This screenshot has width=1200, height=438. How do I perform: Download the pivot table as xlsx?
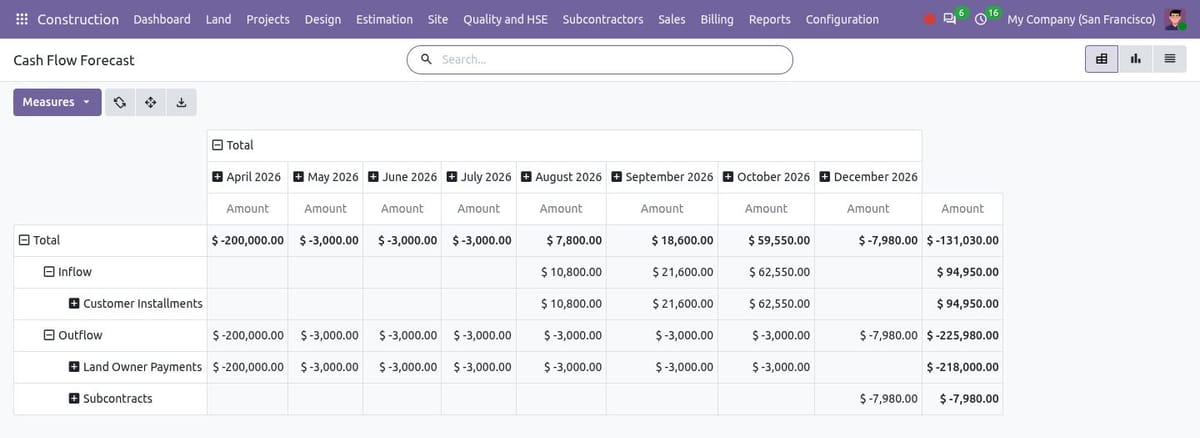(181, 102)
